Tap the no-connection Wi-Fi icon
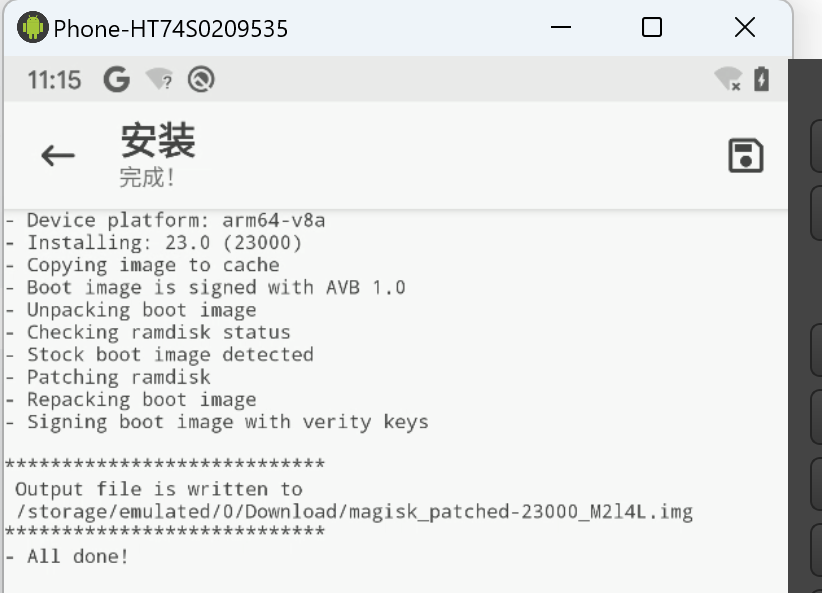This screenshot has height=593, width=822. point(728,79)
